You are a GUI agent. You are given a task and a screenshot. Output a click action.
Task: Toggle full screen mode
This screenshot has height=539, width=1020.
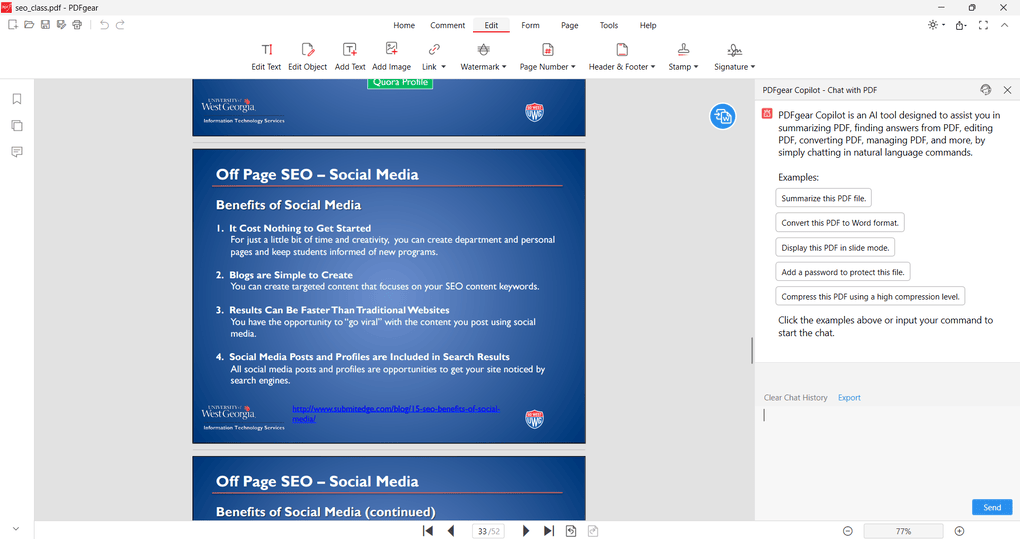983,25
